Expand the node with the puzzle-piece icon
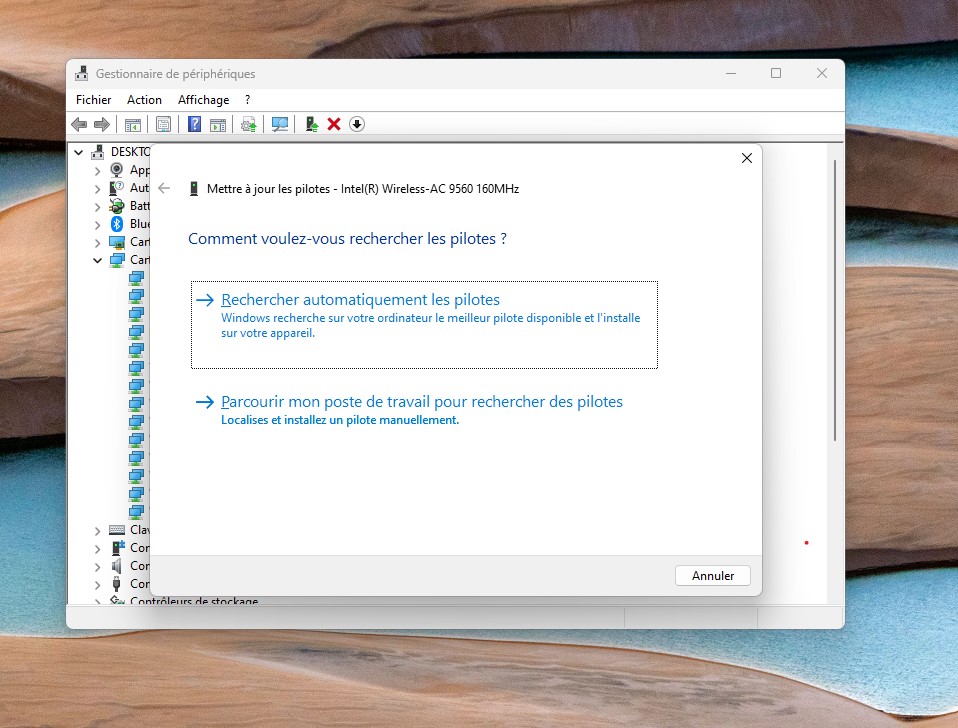The height and width of the screenshot is (728, 958). 97,549
